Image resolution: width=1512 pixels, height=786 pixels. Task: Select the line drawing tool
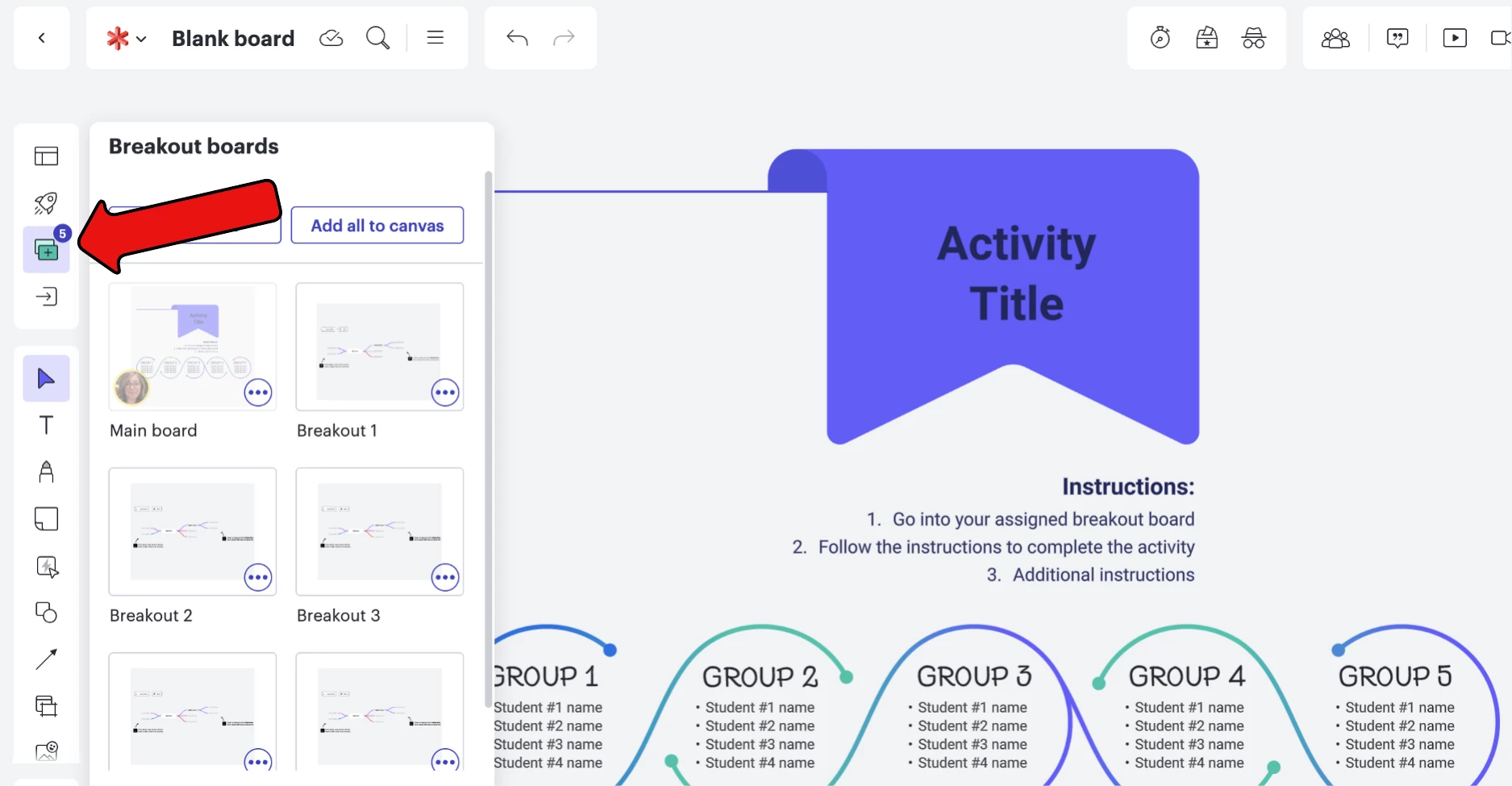(46, 659)
